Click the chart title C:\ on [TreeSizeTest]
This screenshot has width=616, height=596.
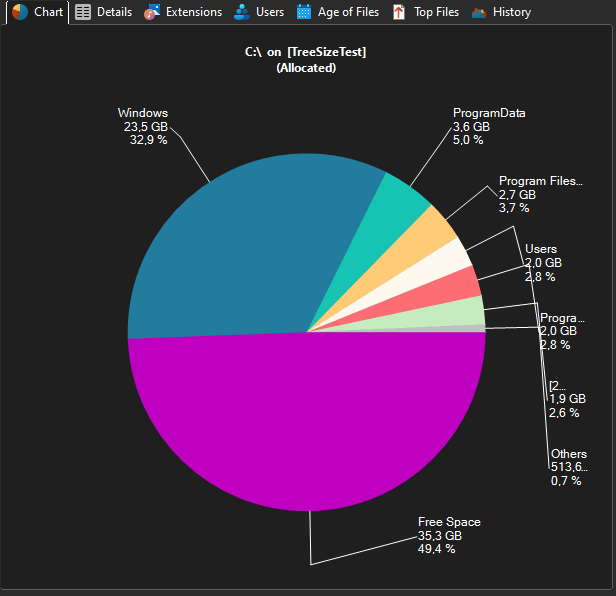tap(306, 52)
